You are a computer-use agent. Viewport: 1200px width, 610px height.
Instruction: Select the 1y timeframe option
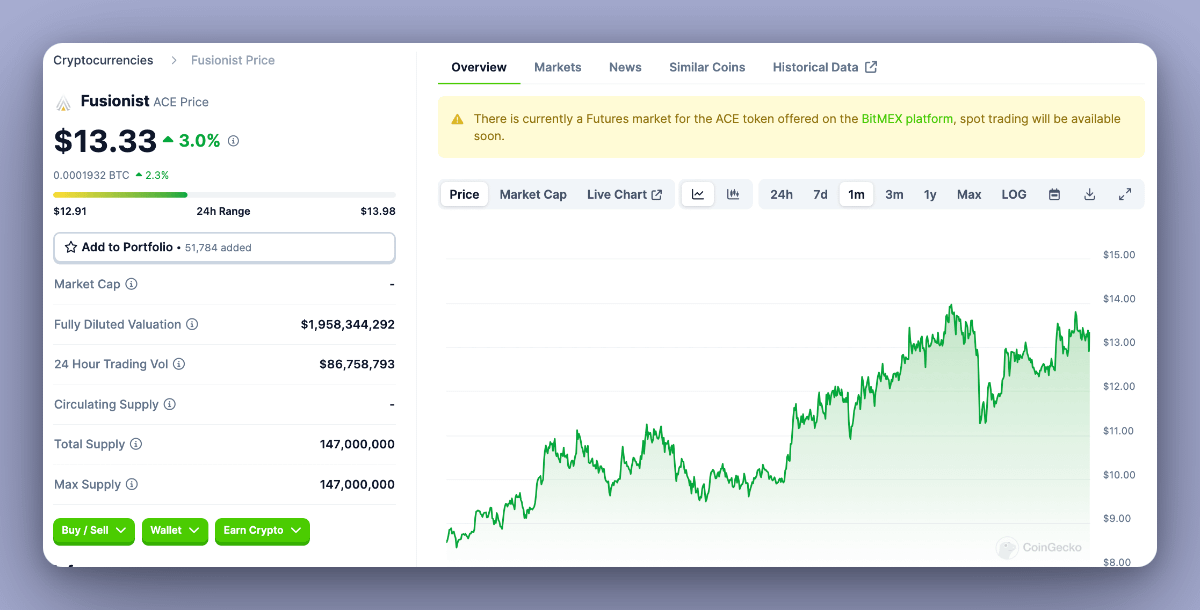(930, 193)
